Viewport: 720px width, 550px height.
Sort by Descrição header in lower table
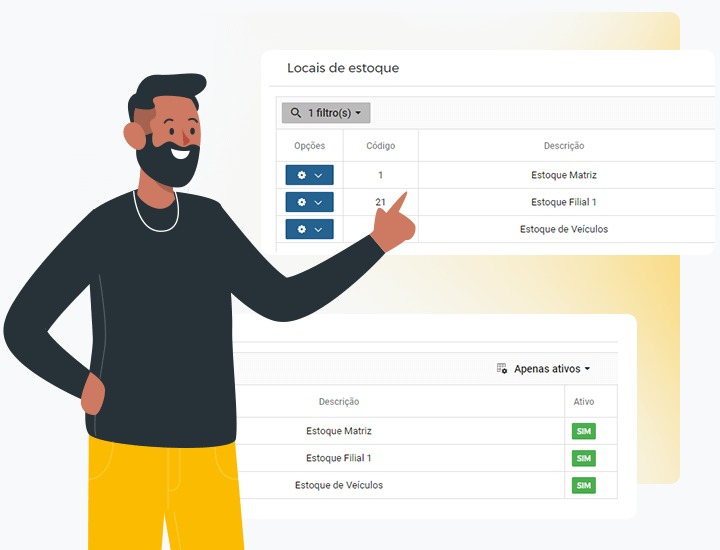(339, 401)
